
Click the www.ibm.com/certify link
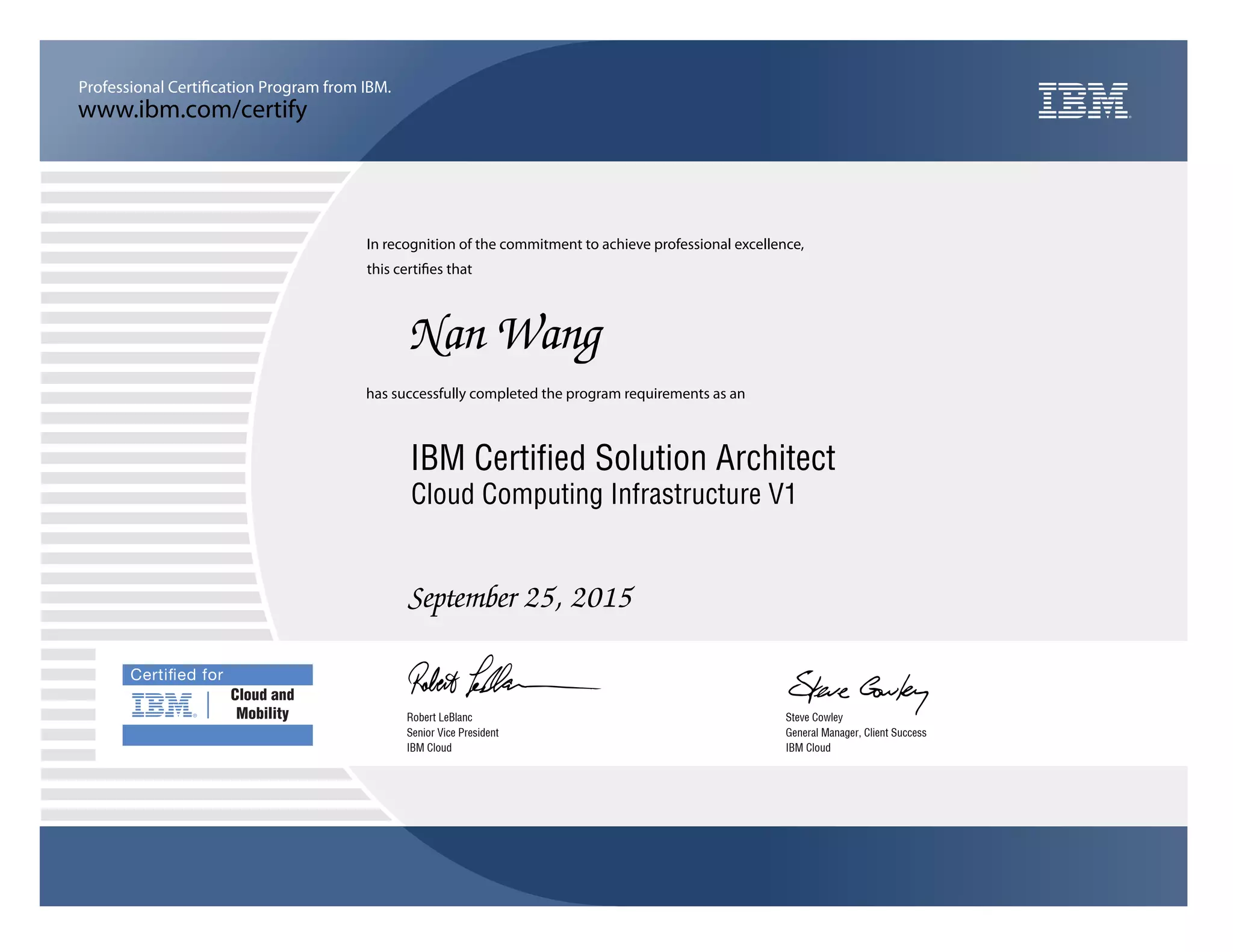click(193, 110)
